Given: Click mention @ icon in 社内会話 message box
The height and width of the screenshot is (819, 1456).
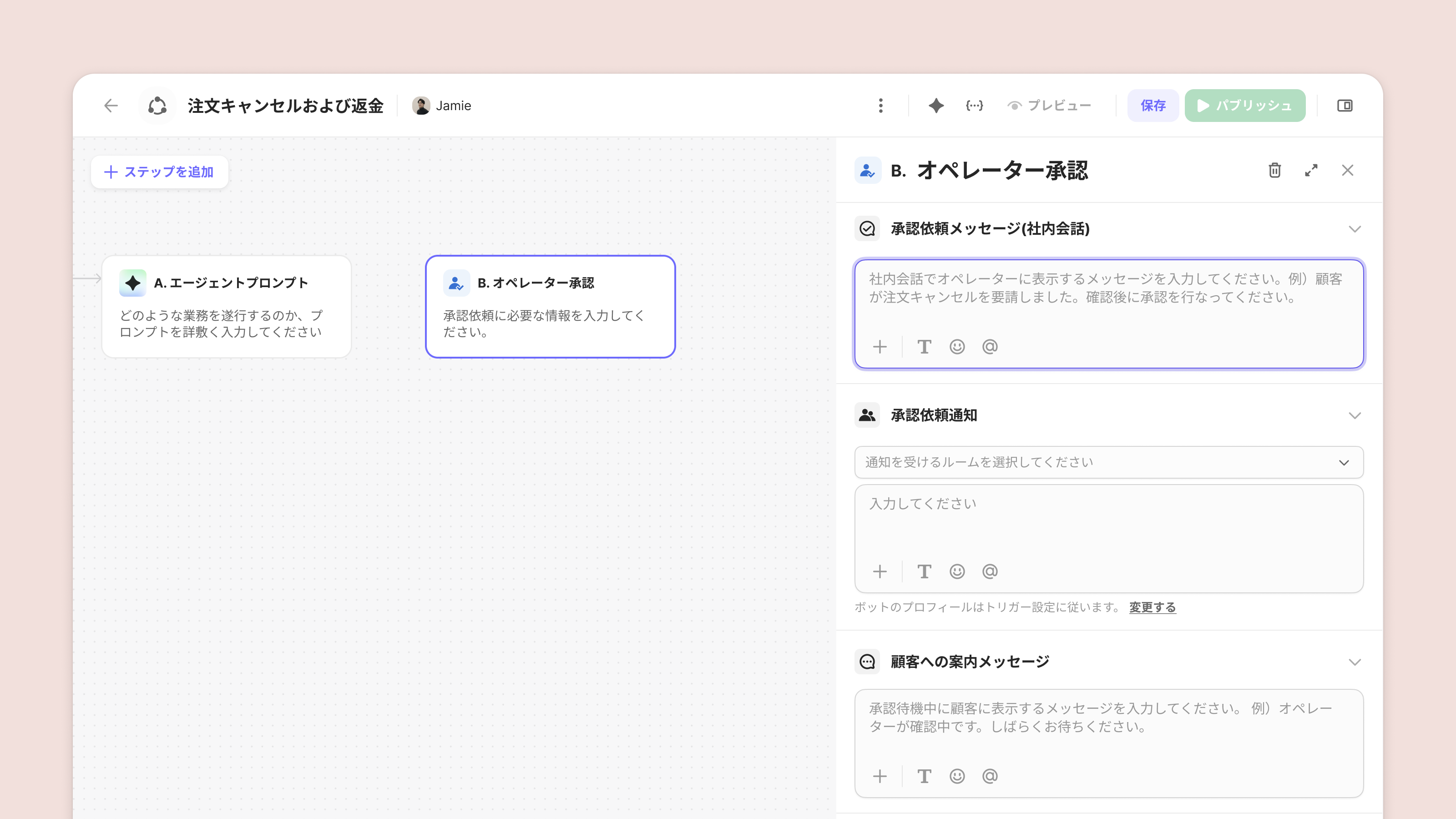Looking at the screenshot, I should click(x=990, y=346).
